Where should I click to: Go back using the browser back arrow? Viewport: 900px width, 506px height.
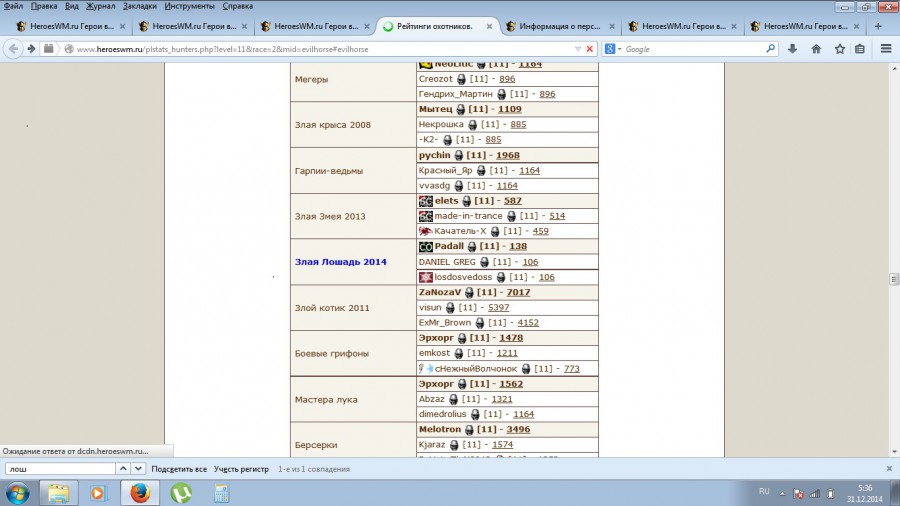pyautogui.click(x=13, y=49)
